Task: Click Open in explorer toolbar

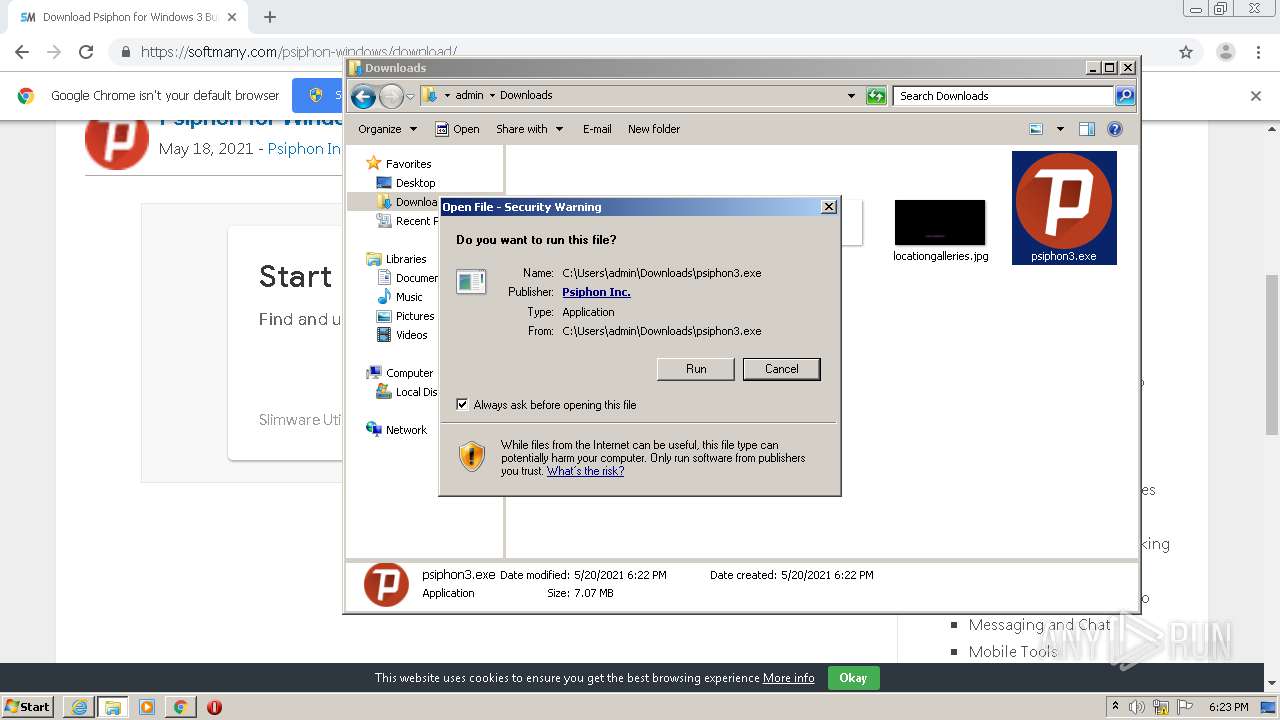Action: (x=458, y=129)
